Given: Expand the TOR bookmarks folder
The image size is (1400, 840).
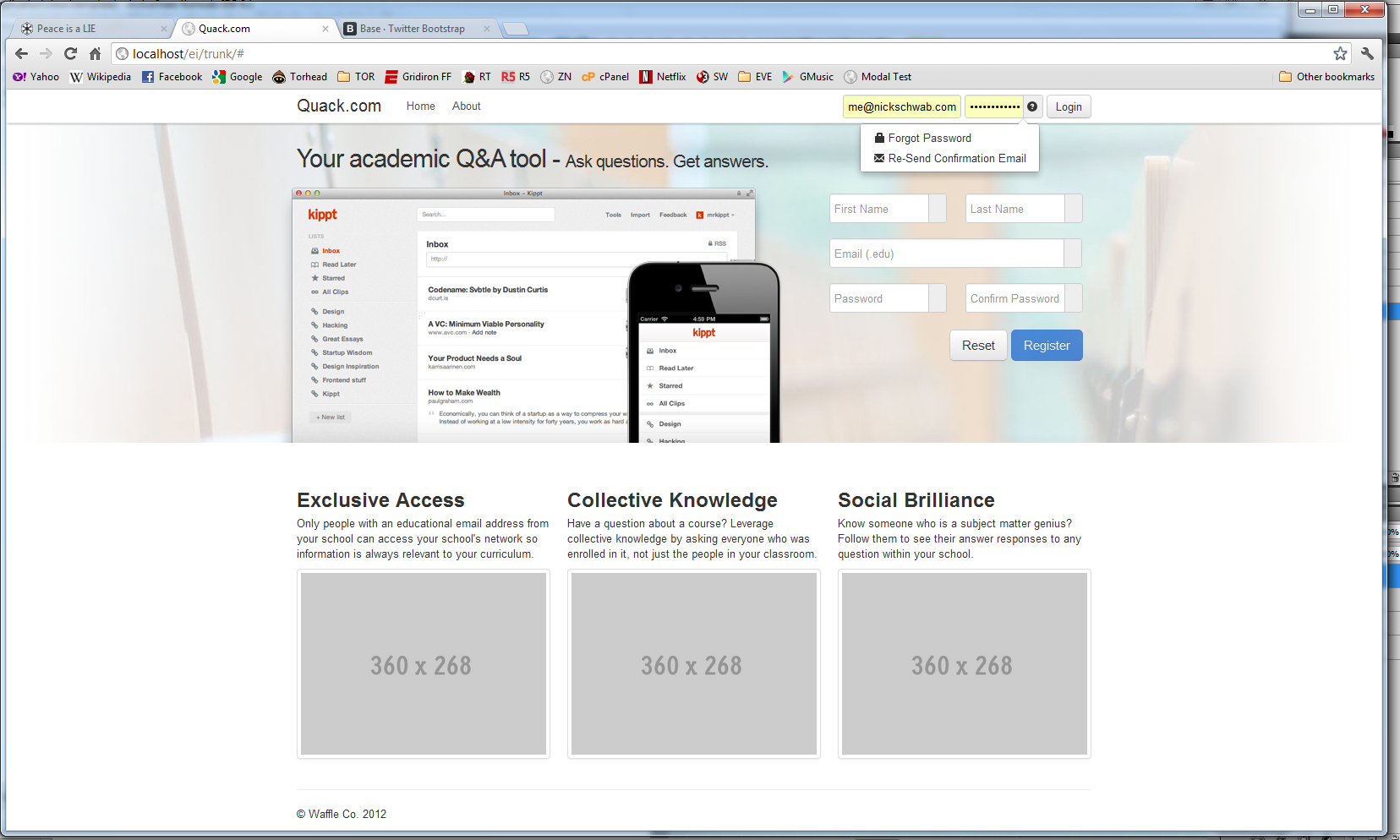Looking at the screenshot, I should tap(356, 77).
